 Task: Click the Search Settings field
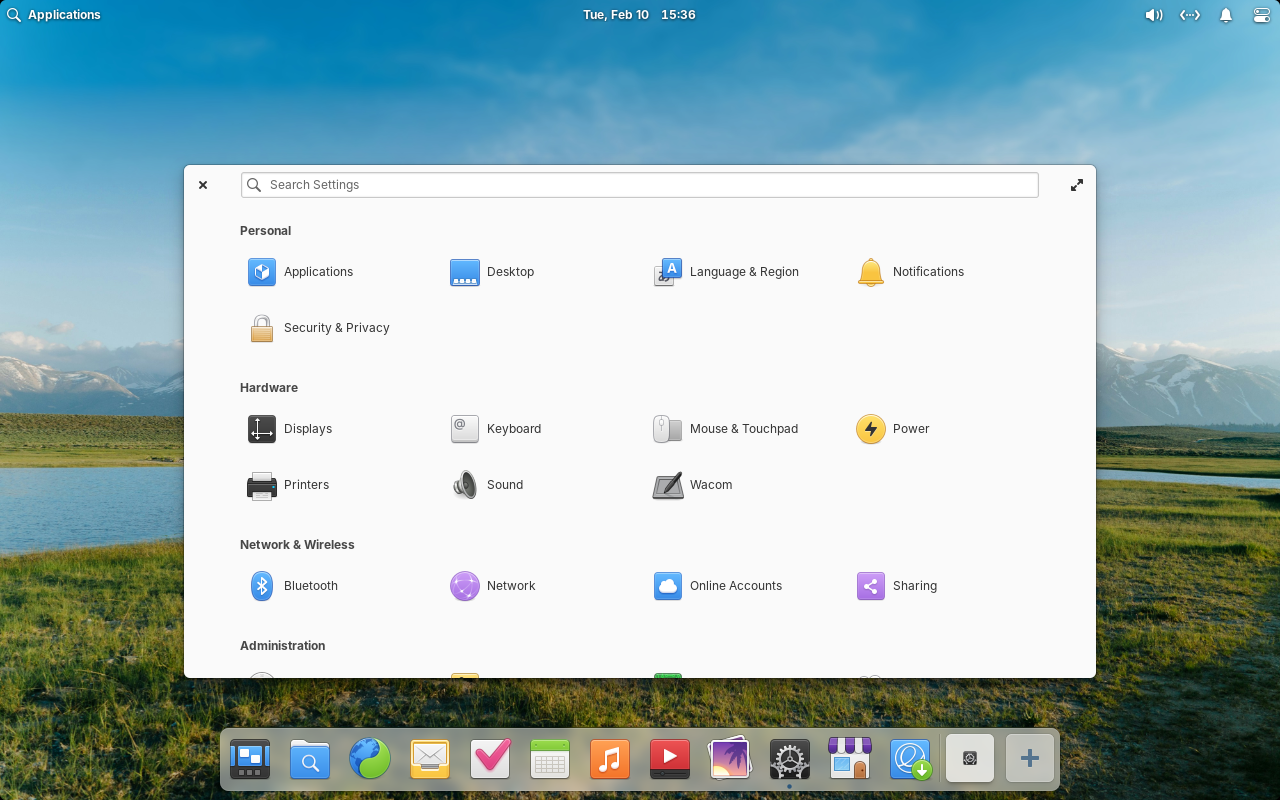pyautogui.click(x=640, y=185)
